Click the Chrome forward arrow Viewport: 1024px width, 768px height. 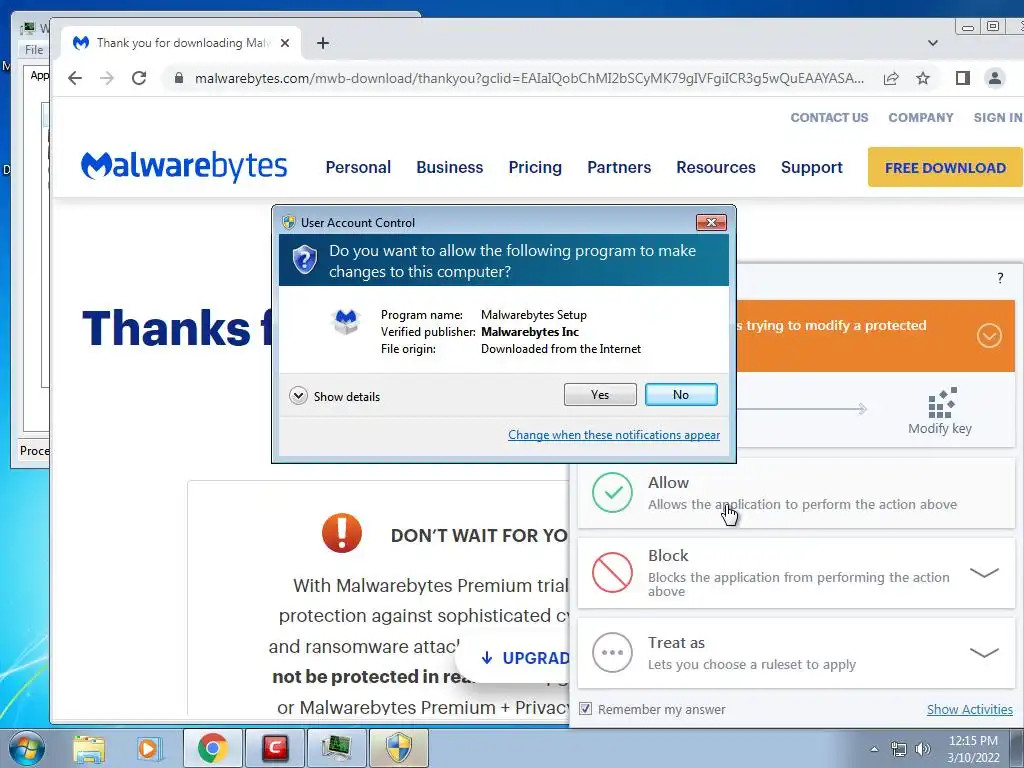(x=107, y=78)
